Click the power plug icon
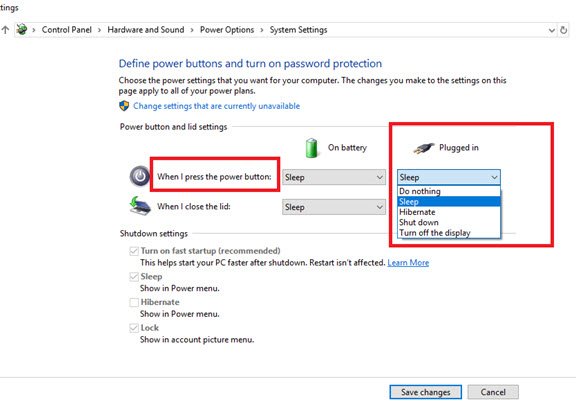Screen dimensions: 576x403 click(423, 148)
